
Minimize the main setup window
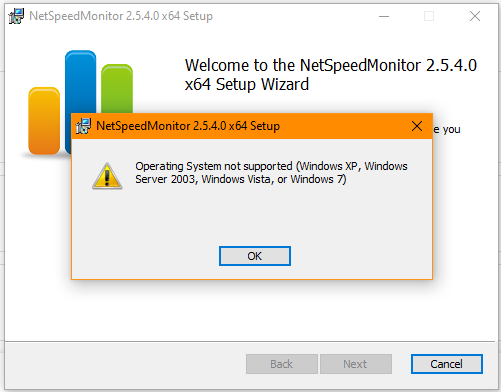(x=384, y=16)
